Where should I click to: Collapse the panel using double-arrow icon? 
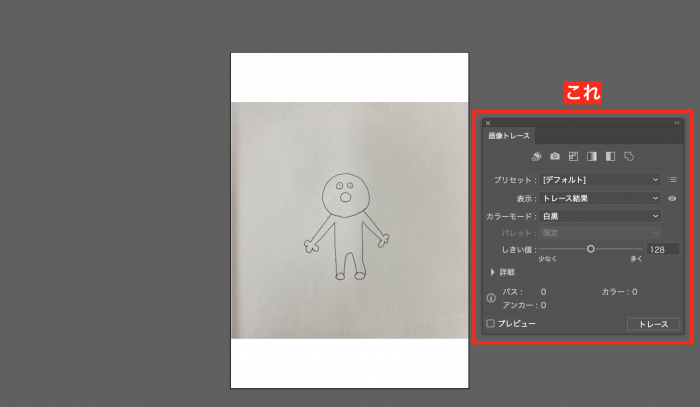[676, 123]
